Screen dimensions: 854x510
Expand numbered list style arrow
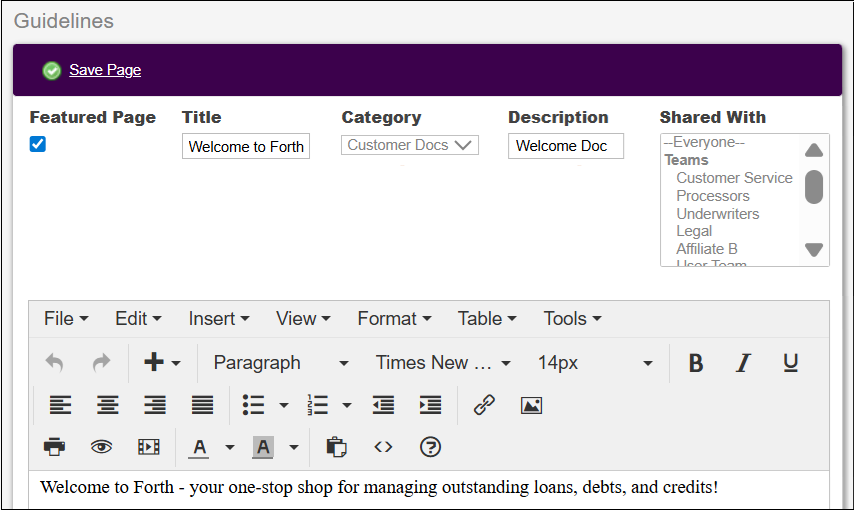347,405
